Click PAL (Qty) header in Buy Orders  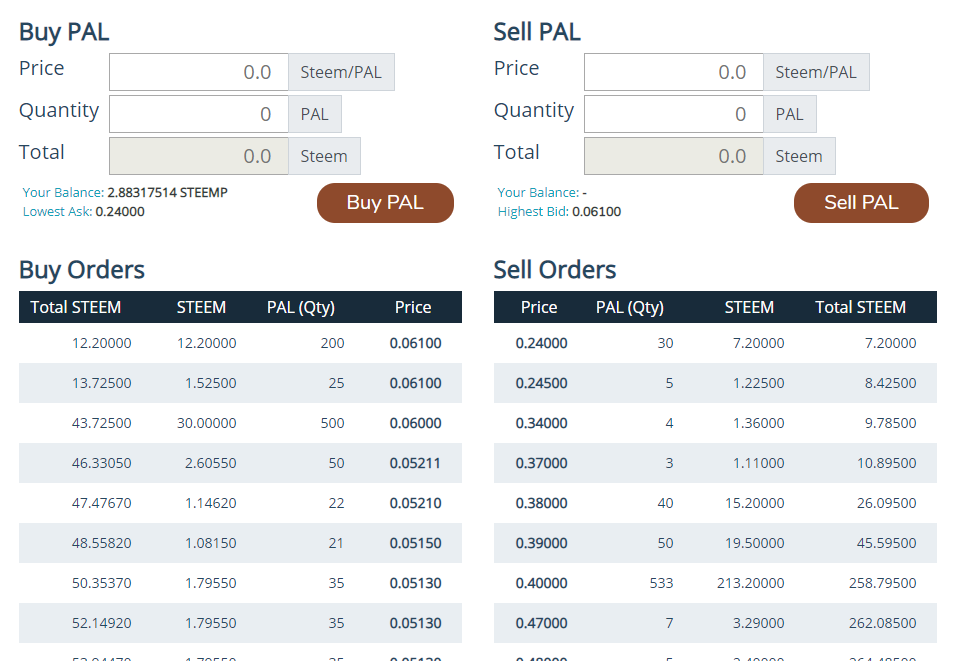(301, 307)
